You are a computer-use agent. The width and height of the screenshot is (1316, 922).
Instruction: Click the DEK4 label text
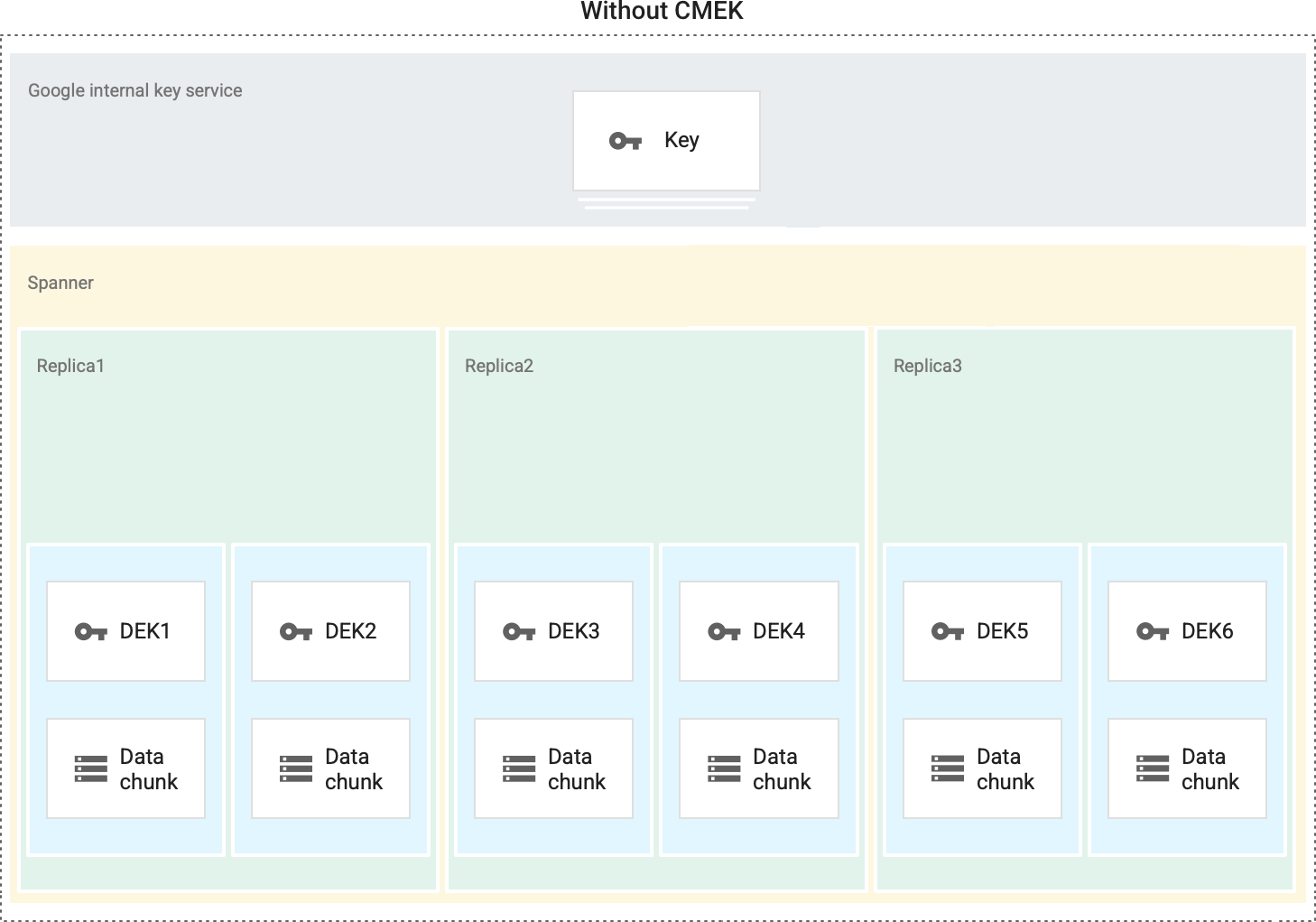click(778, 631)
